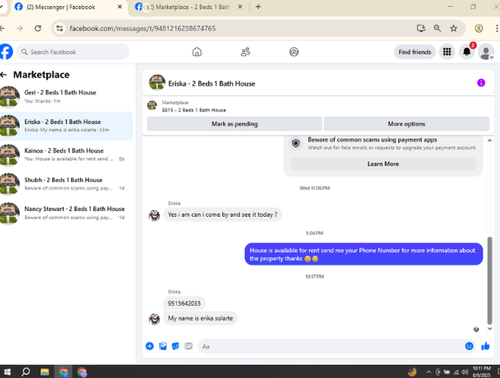The height and width of the screenshot is (378, 500).
Task: Click the browser address bar URL
Action: click(x=142, y=28)
